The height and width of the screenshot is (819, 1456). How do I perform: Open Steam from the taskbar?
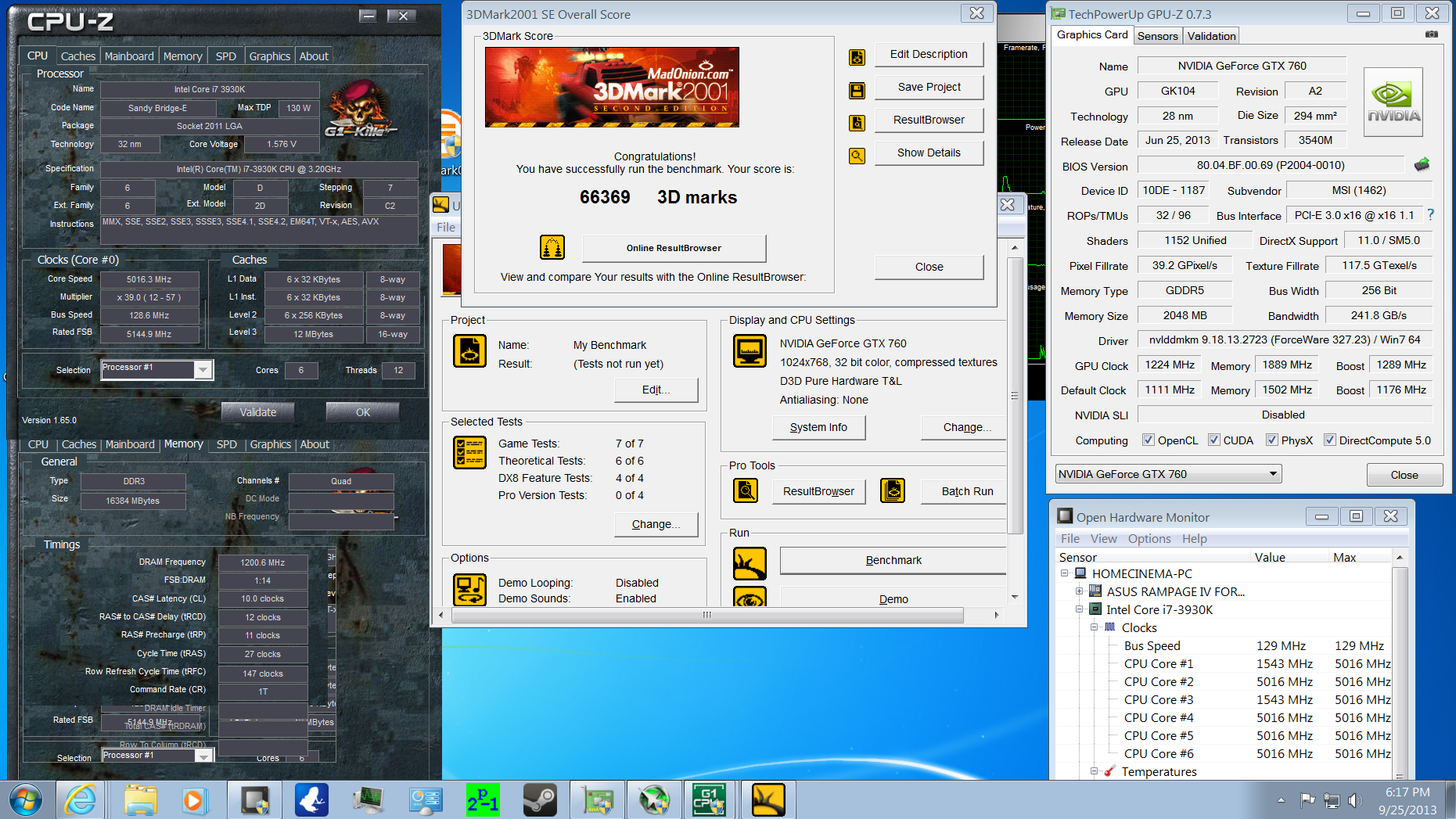tap(539, 800)
